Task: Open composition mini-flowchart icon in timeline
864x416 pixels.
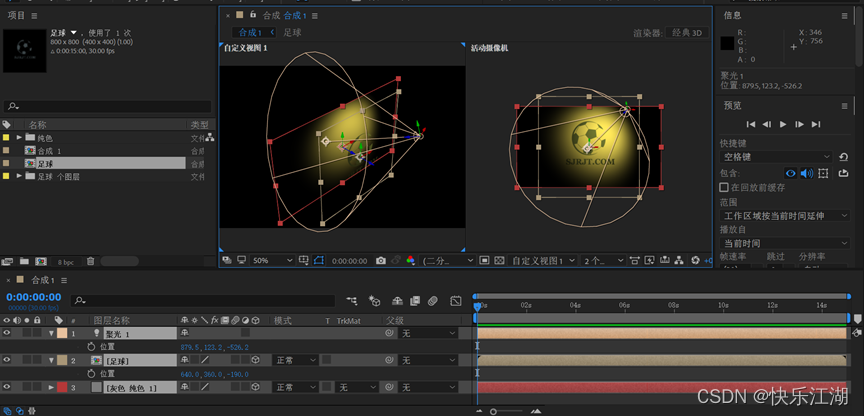Action: click(352, 301)
